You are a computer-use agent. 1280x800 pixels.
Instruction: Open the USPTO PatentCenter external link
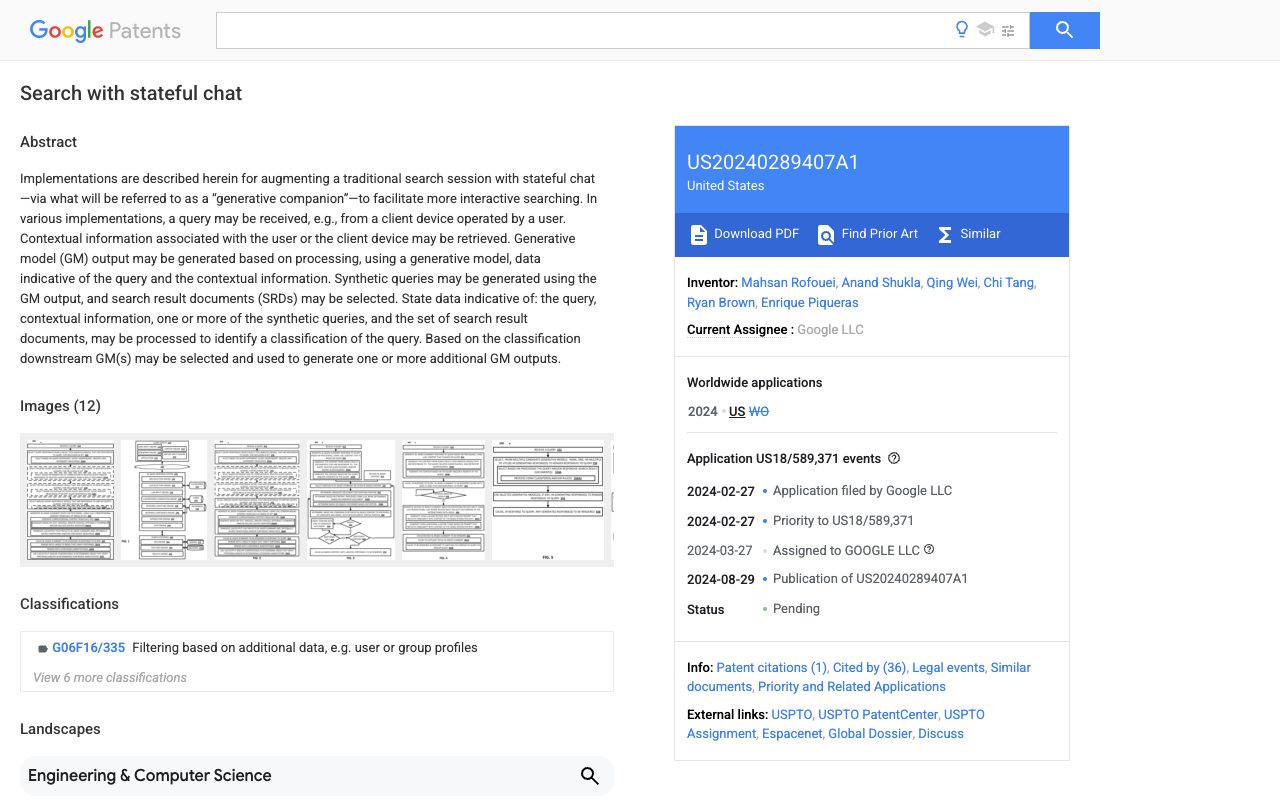[x=878, y=714]
